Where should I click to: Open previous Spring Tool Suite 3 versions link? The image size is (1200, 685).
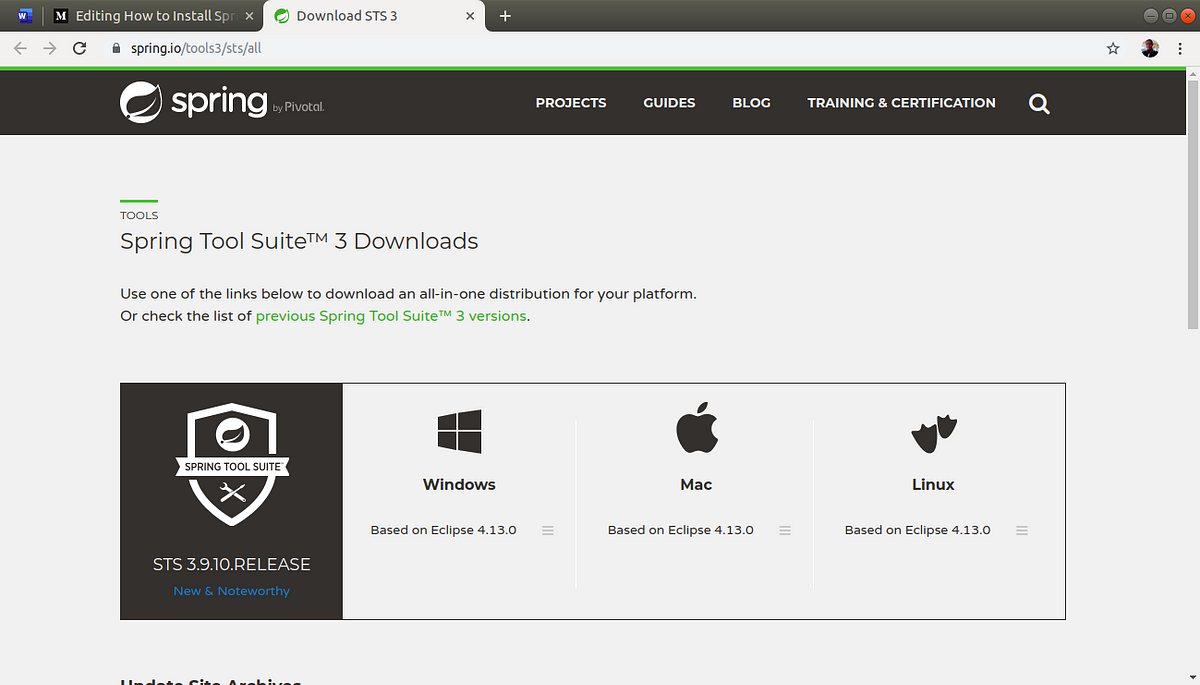(391, 316)
